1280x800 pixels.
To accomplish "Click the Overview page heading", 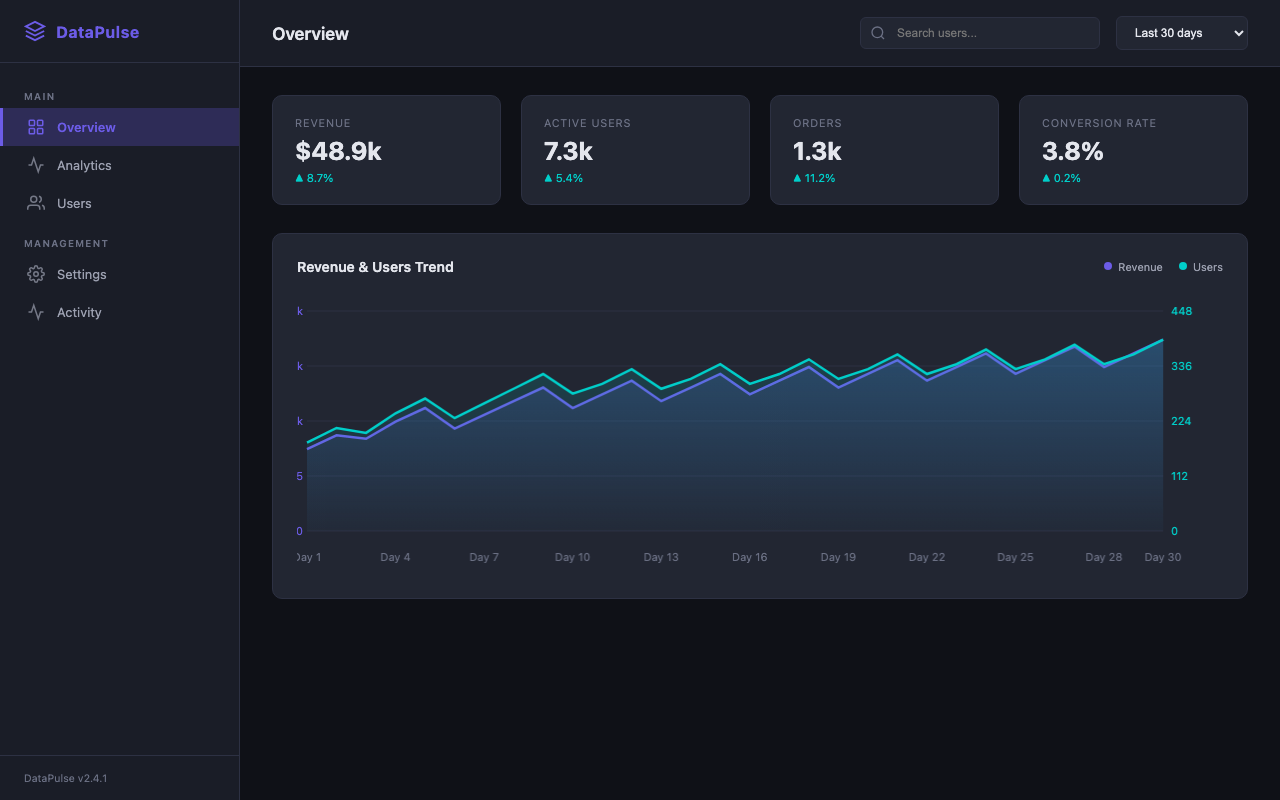I will (x=310, y=34).
